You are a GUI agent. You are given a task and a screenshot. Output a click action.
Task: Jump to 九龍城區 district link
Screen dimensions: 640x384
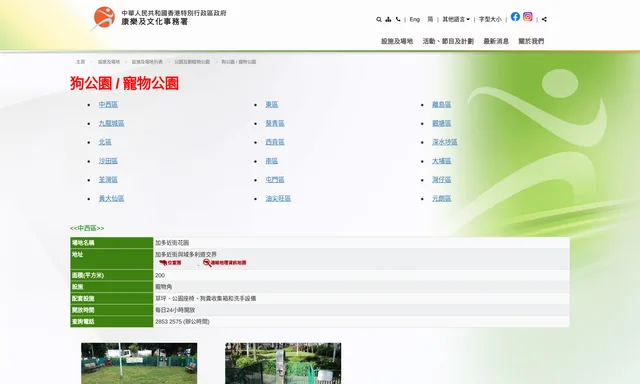click(x=111, y=123)
